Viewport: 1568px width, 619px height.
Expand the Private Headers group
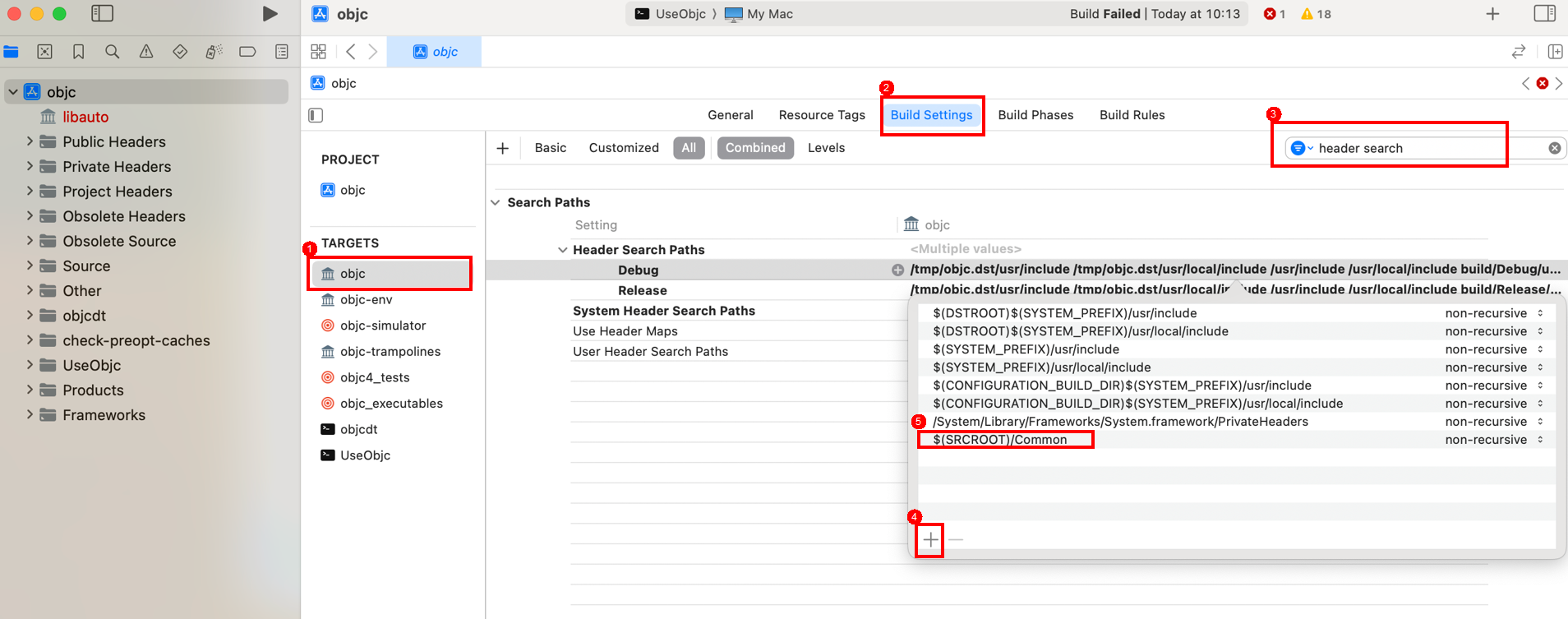pyautogui.click(x=30, y=166)
